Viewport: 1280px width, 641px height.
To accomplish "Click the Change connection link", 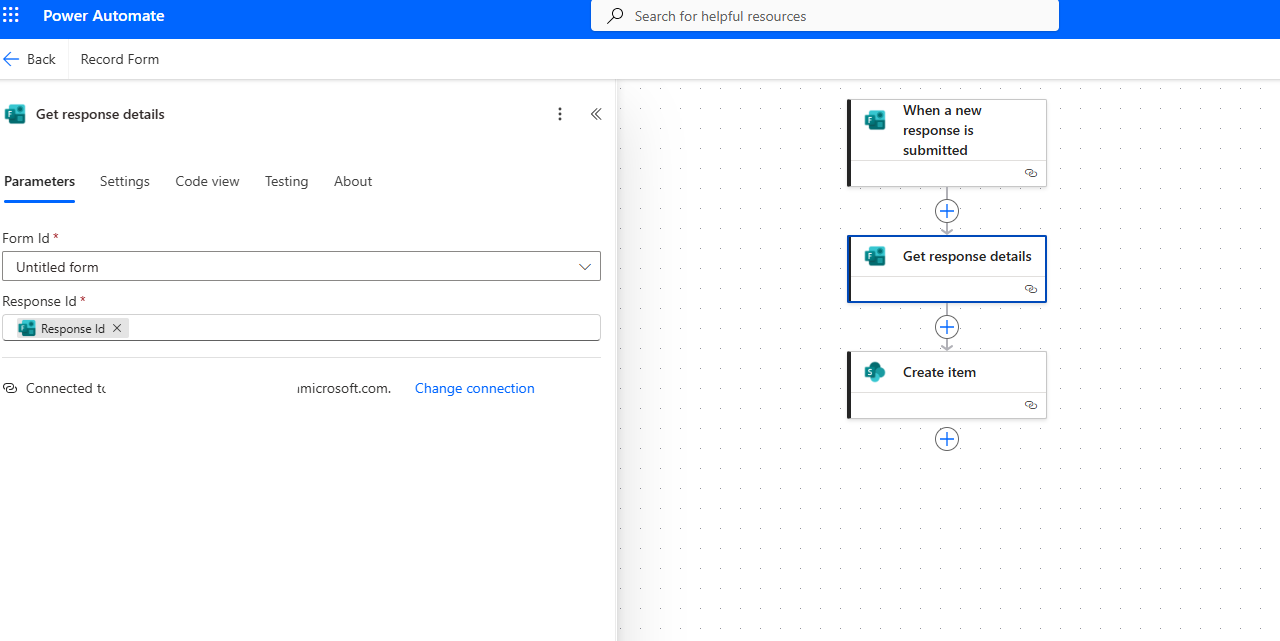I will tap(474, 388).
